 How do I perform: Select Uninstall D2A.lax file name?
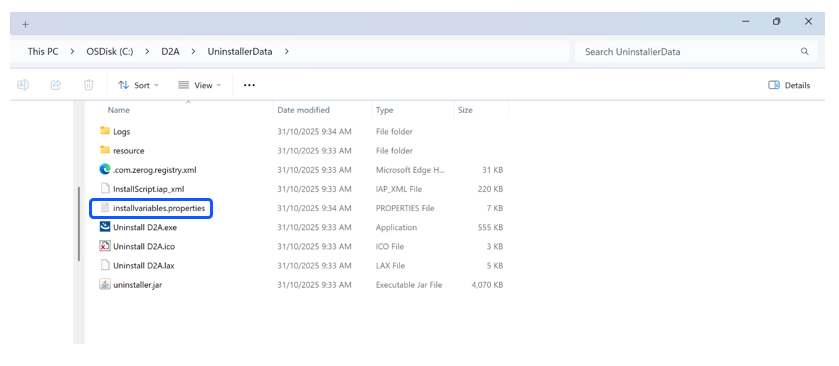click(x=143, y=266)
